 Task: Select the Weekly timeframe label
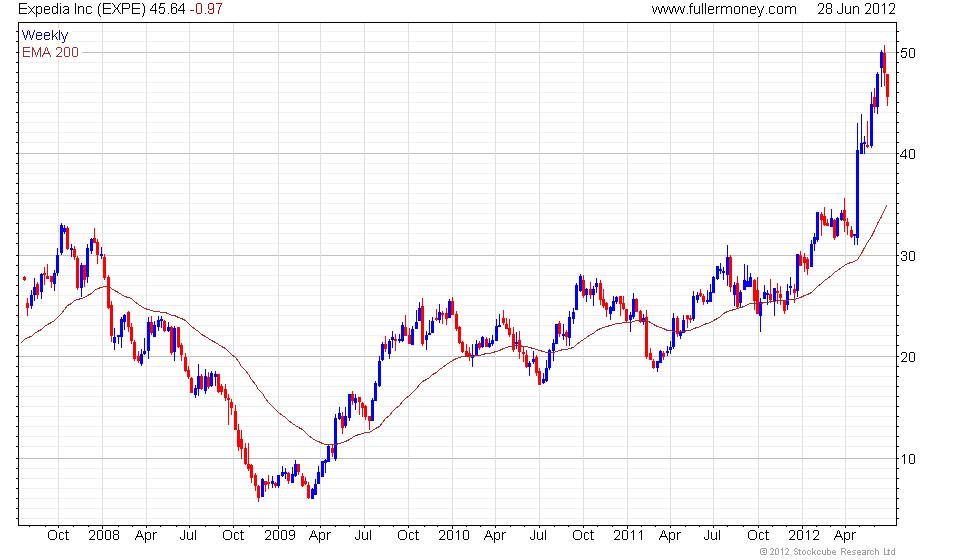(44, 36)
